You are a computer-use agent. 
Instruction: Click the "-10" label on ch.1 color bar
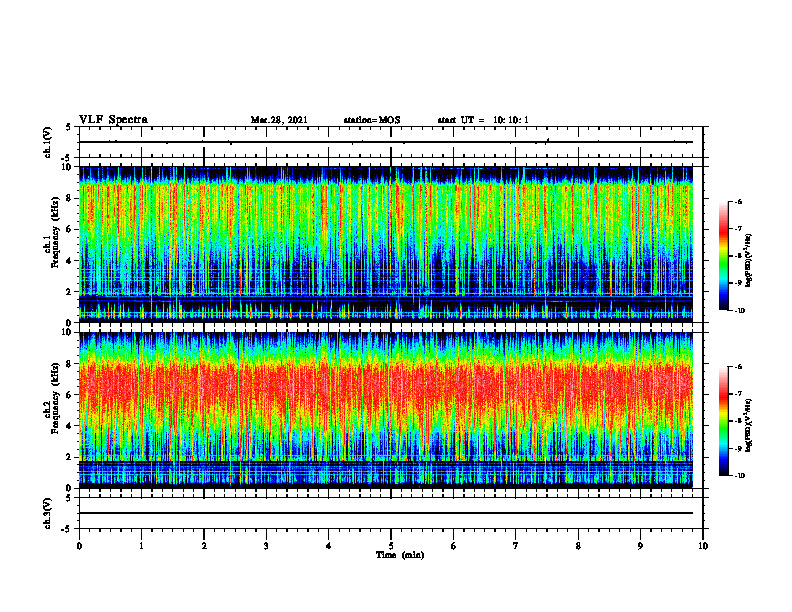coord(739,311)
